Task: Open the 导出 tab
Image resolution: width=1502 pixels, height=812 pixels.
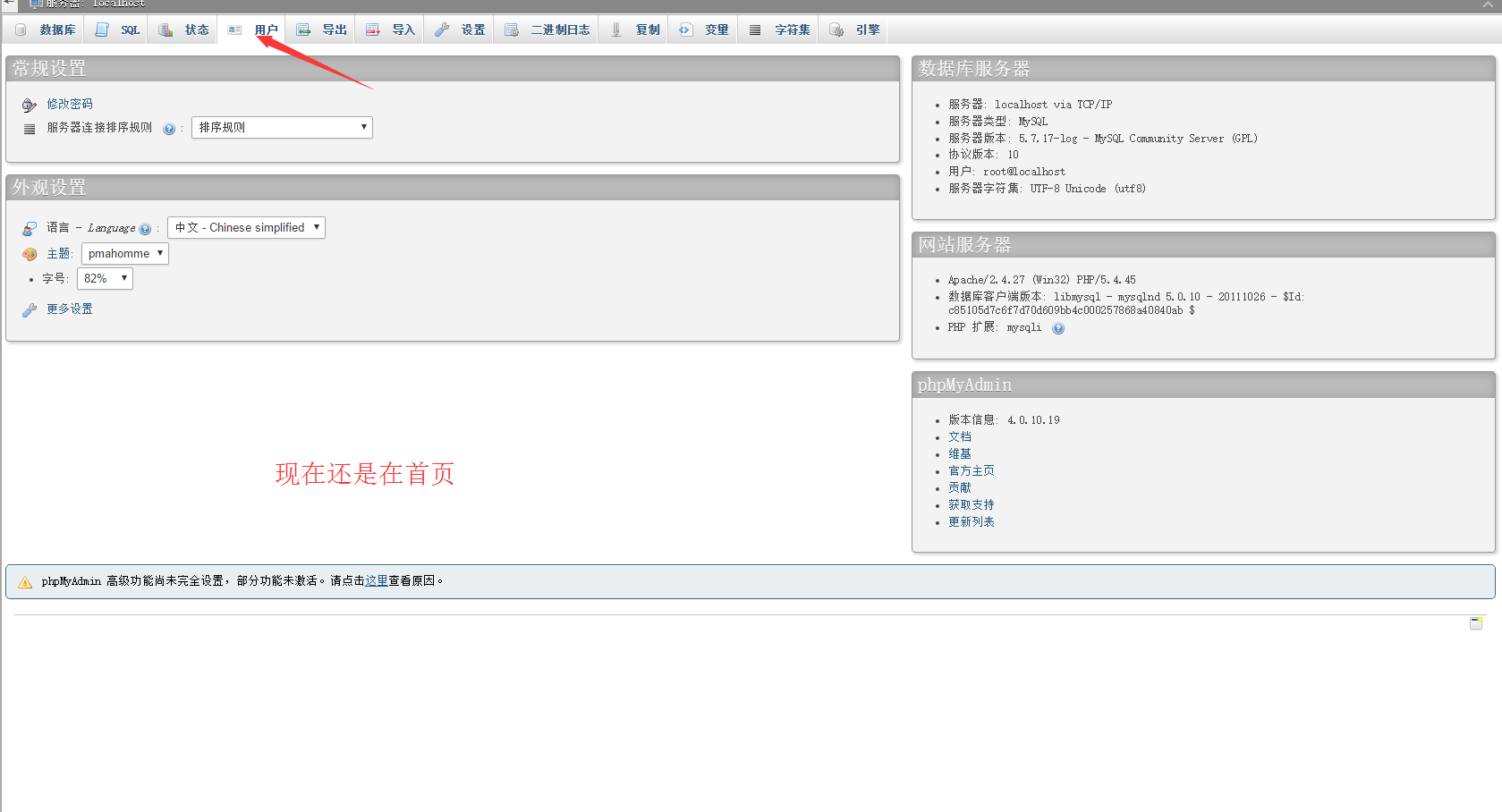Action: pos(322,30)
